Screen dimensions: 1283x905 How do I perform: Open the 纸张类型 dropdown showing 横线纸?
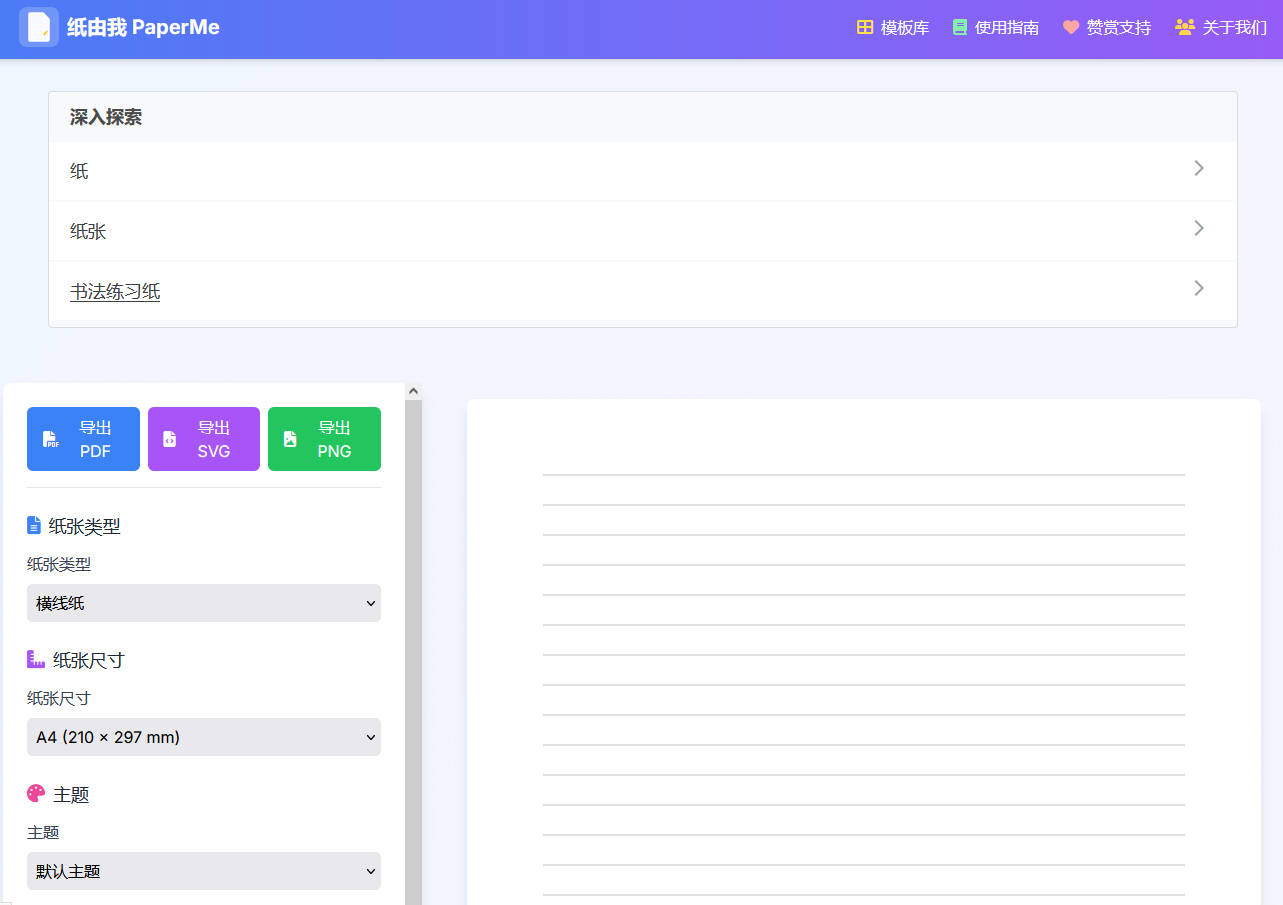coord(204,603)
